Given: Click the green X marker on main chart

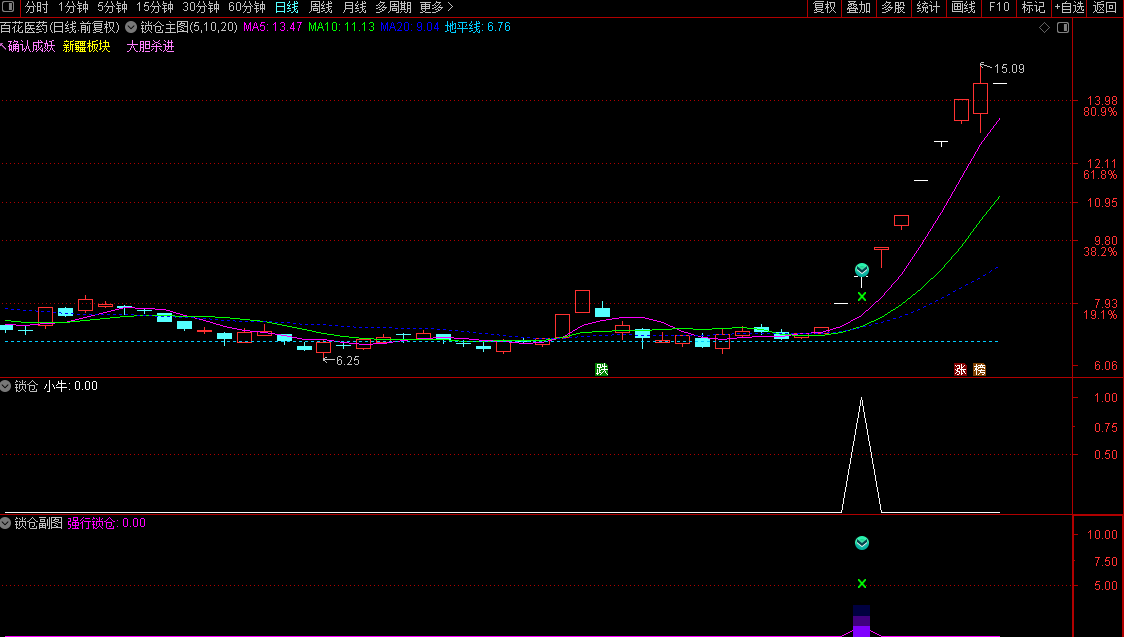Looking at the screenshot, I should pyautogui.click(x=862, y=297).
